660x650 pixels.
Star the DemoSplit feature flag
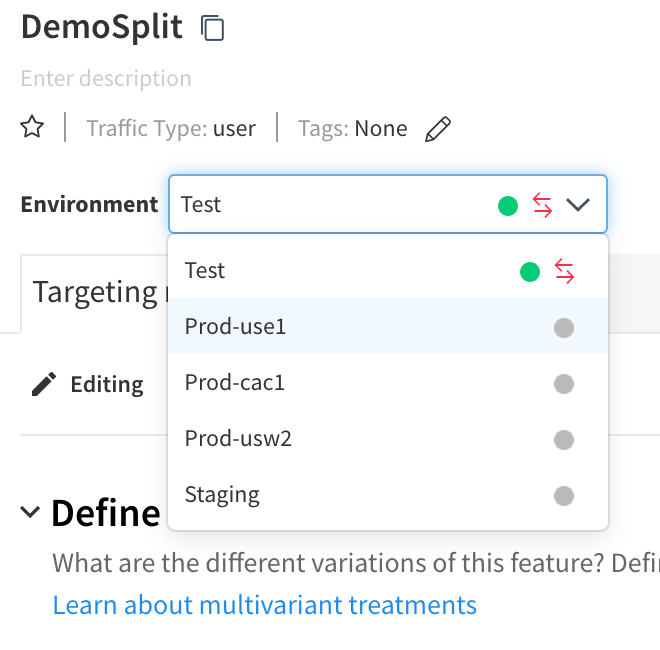coord(33,128)
